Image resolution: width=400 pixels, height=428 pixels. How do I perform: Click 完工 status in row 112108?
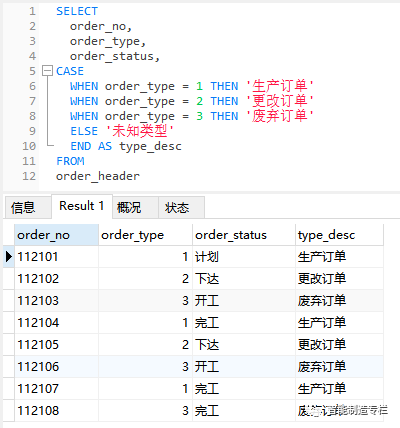click(244, 411)
